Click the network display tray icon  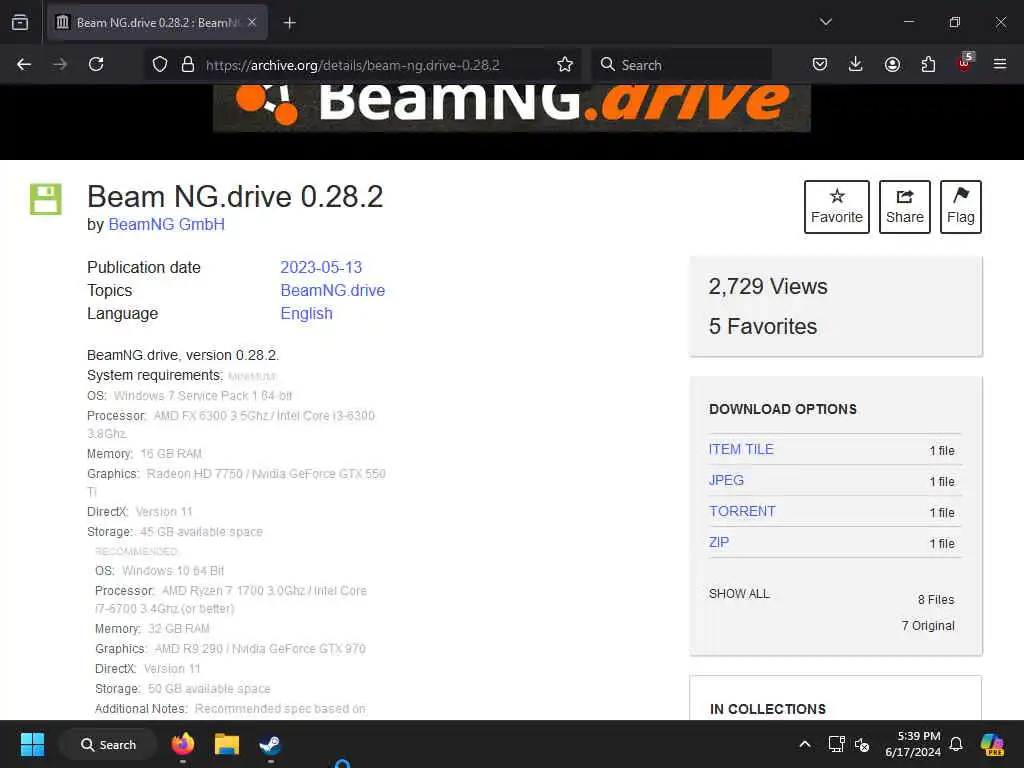[837, 744]
